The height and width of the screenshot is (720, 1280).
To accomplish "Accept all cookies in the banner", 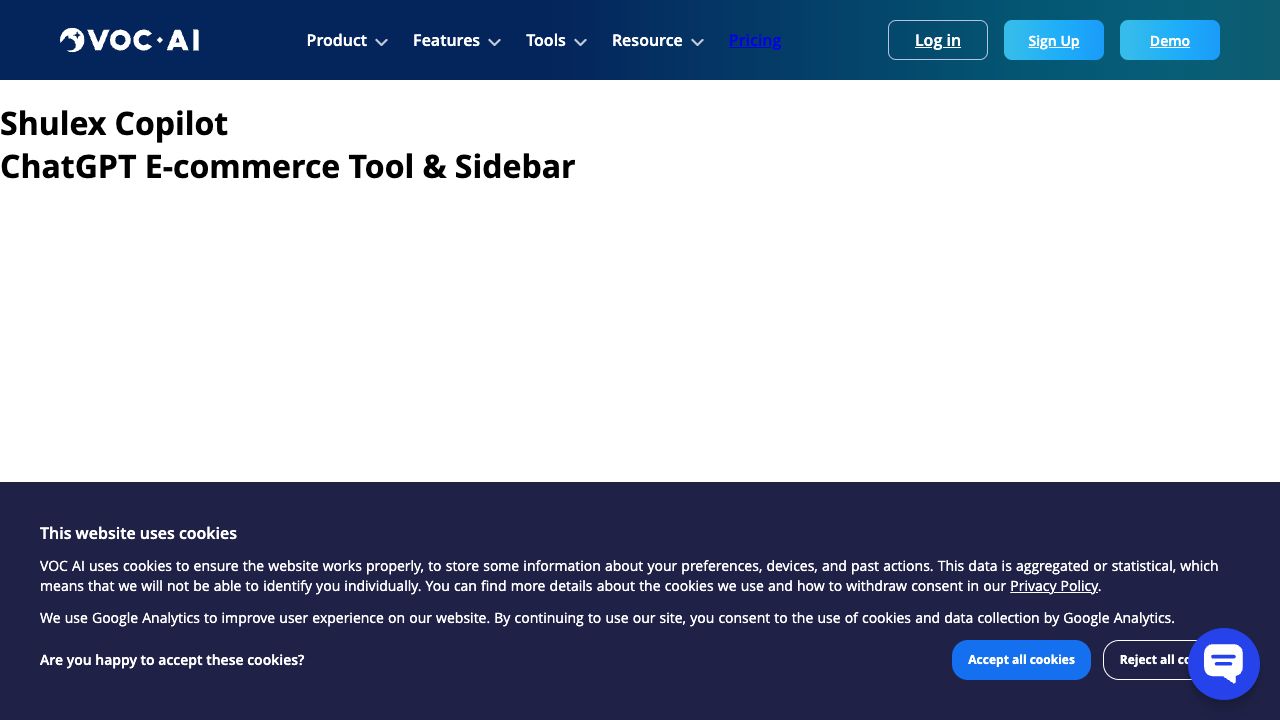I will tap(1021, 660).
